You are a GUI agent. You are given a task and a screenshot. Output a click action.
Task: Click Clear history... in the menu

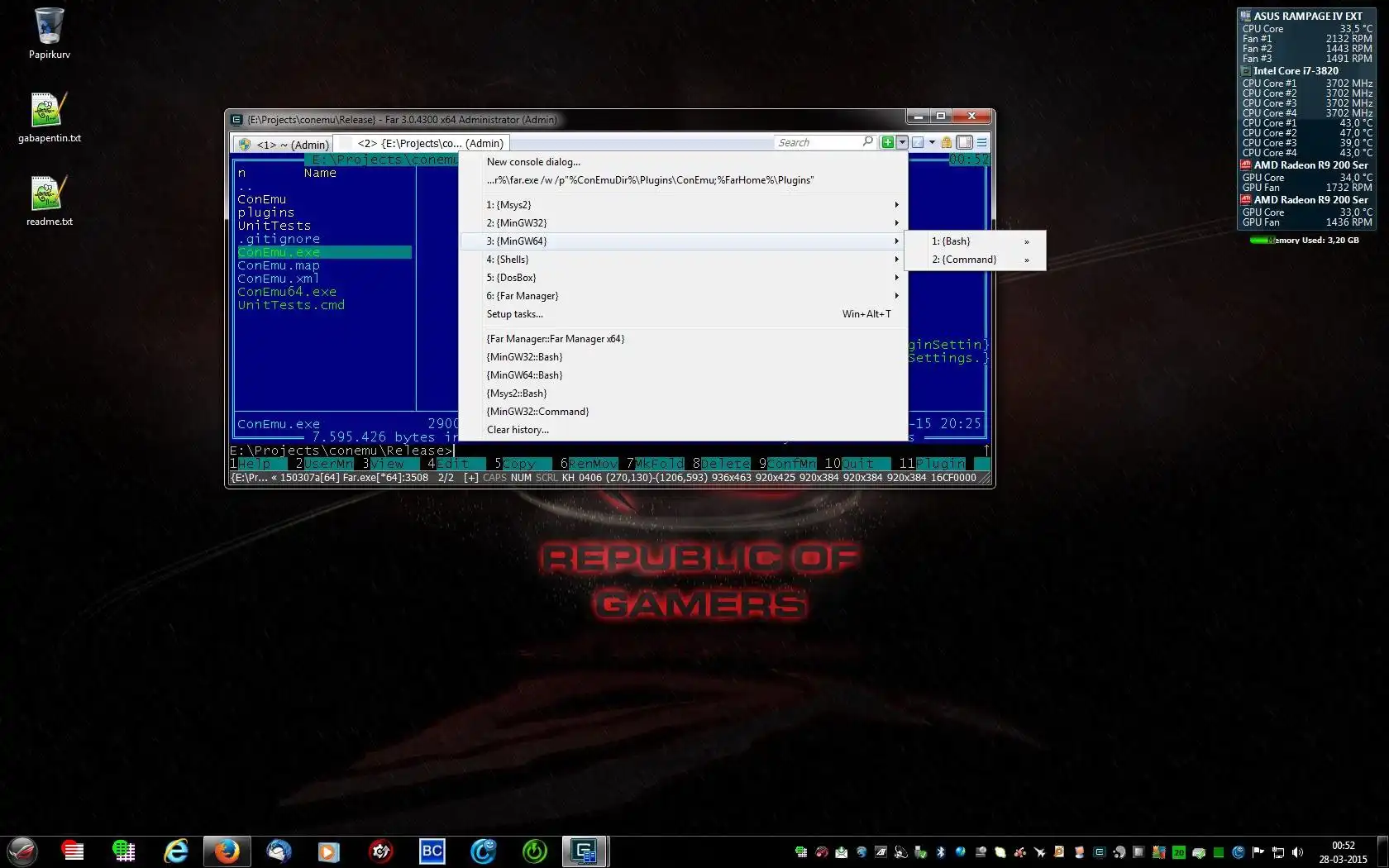point(684,430)
